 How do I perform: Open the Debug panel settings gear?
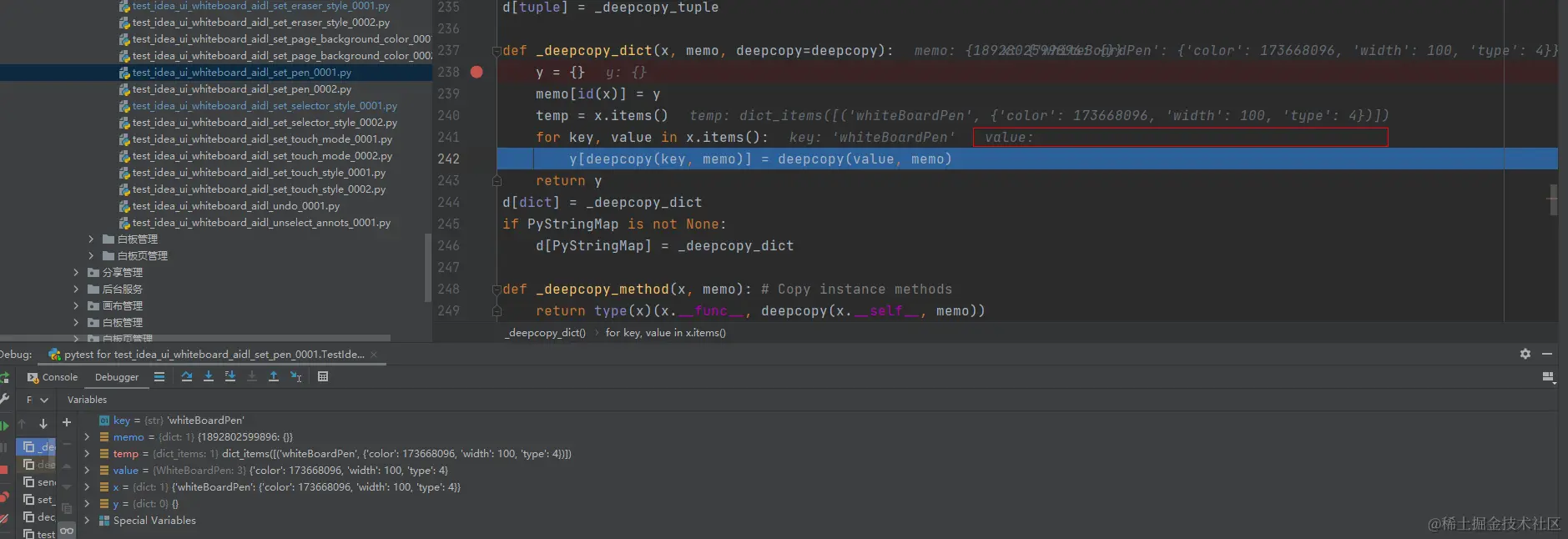[x=1525, y=354]
